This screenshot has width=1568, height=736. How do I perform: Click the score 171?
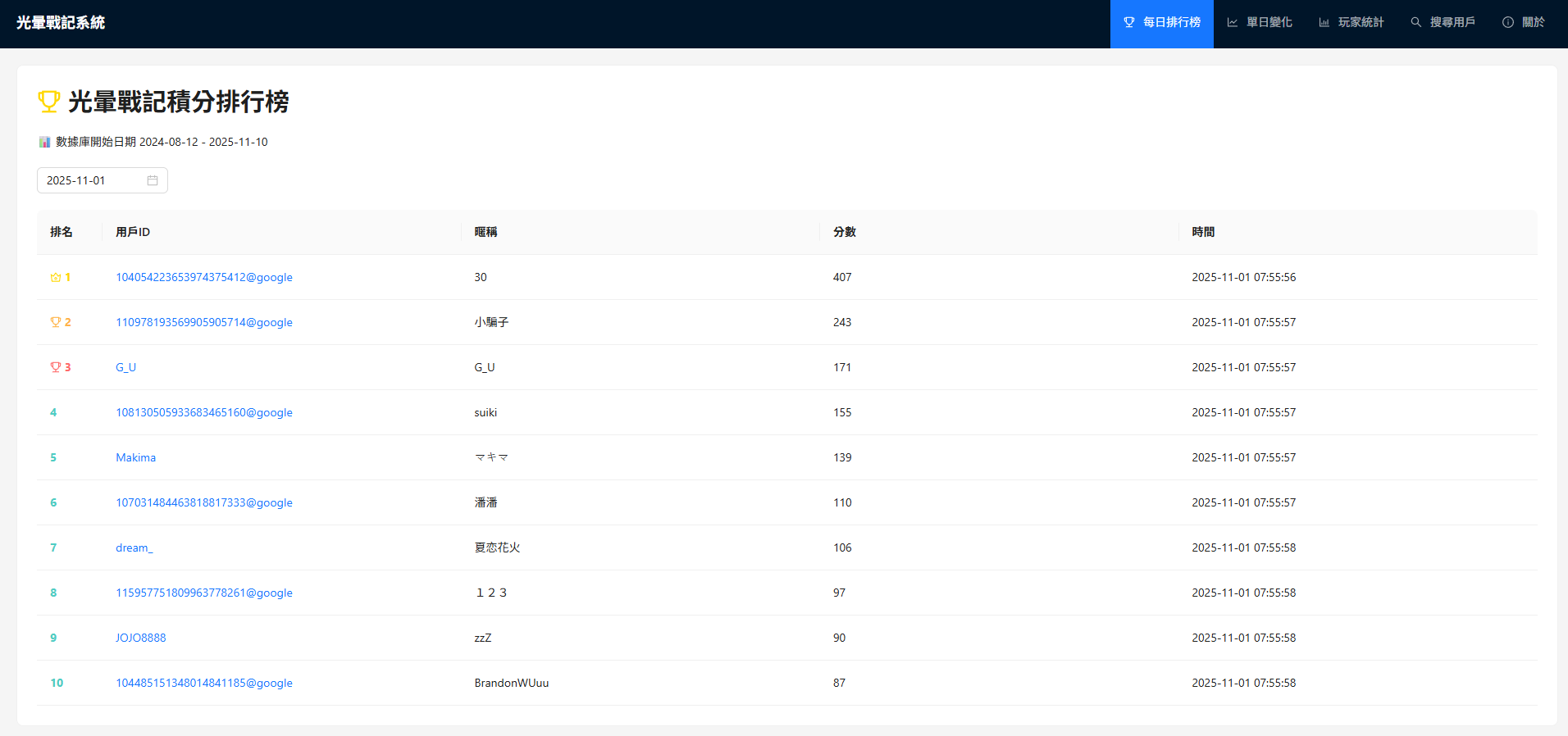(x=842, y=367)
